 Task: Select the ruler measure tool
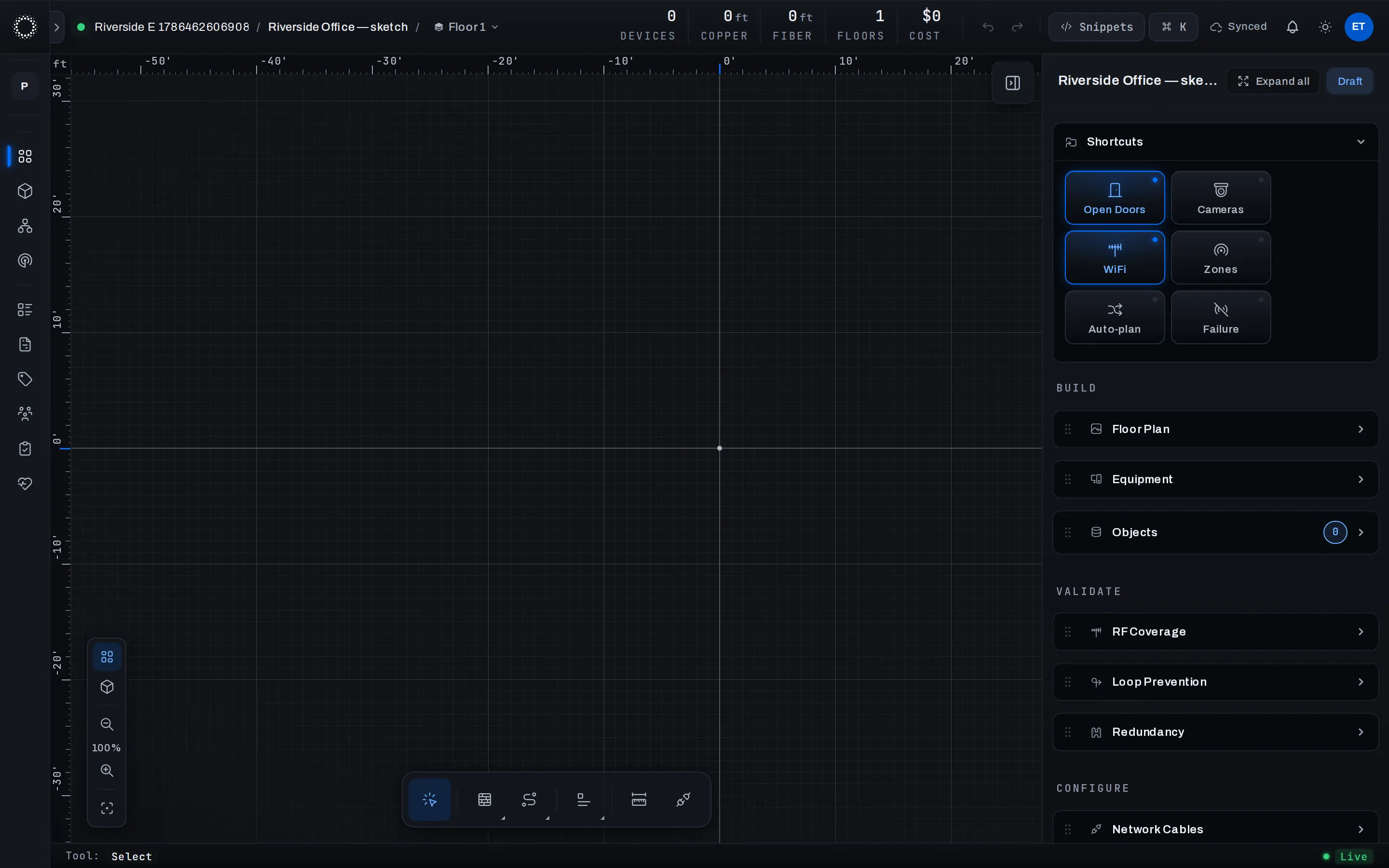639,799
